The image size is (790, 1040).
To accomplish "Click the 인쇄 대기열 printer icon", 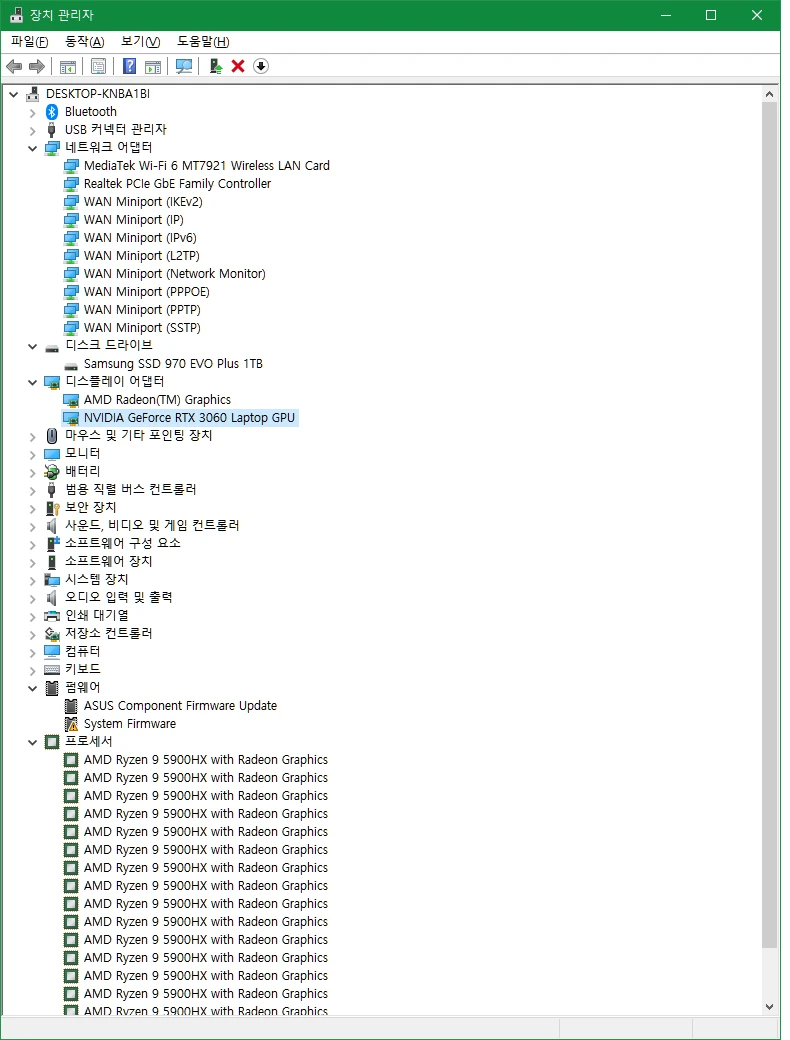I will (52, 616).
